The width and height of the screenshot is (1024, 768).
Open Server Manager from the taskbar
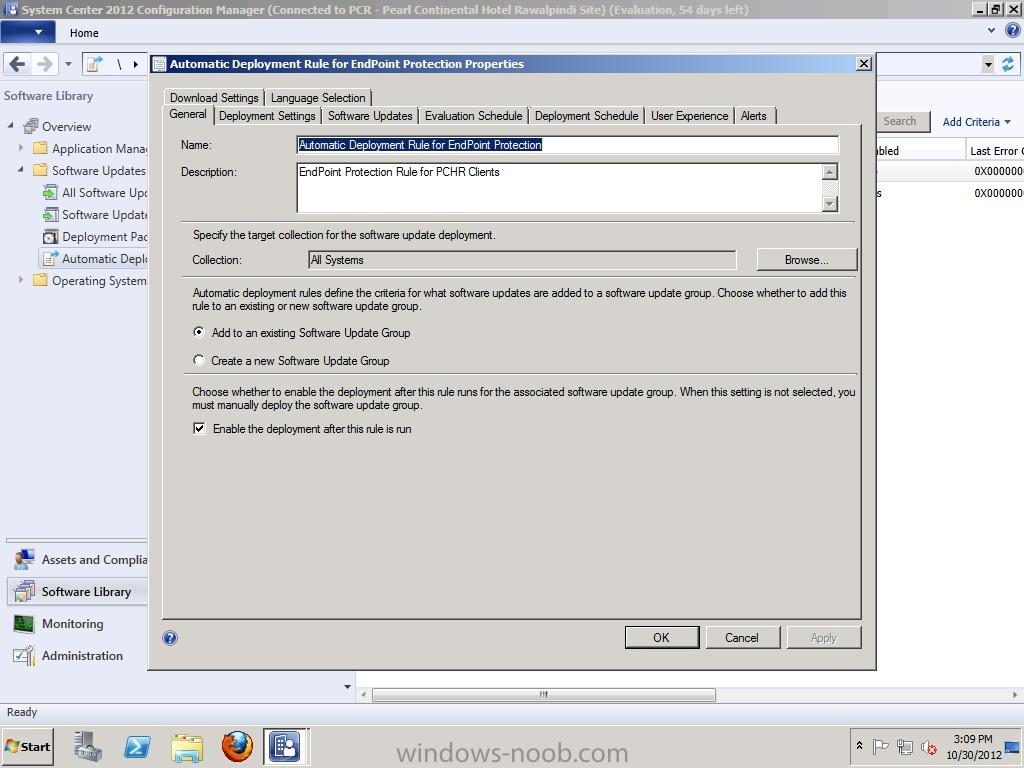click(x=88, y=746)
